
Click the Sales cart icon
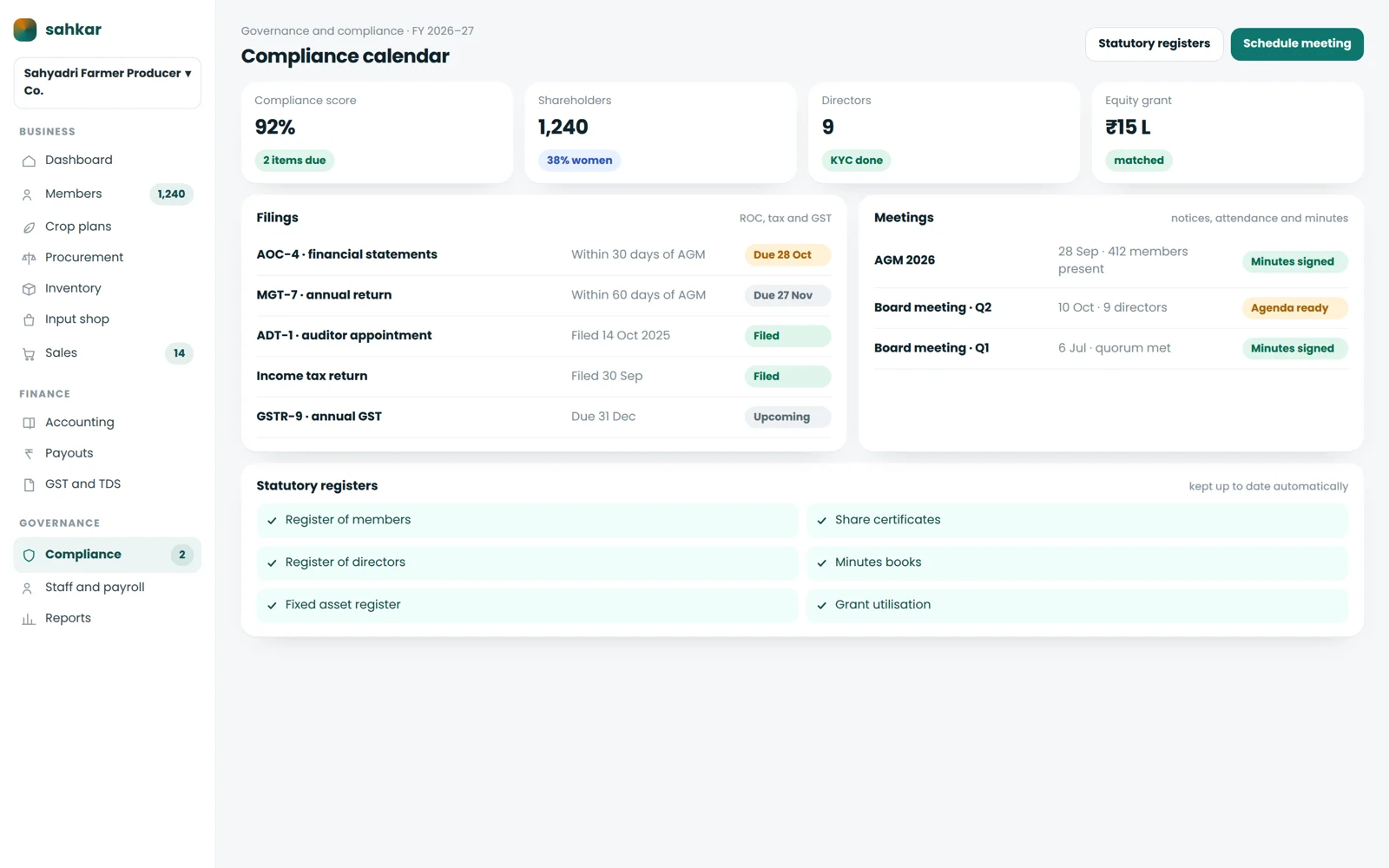(29, 353)
